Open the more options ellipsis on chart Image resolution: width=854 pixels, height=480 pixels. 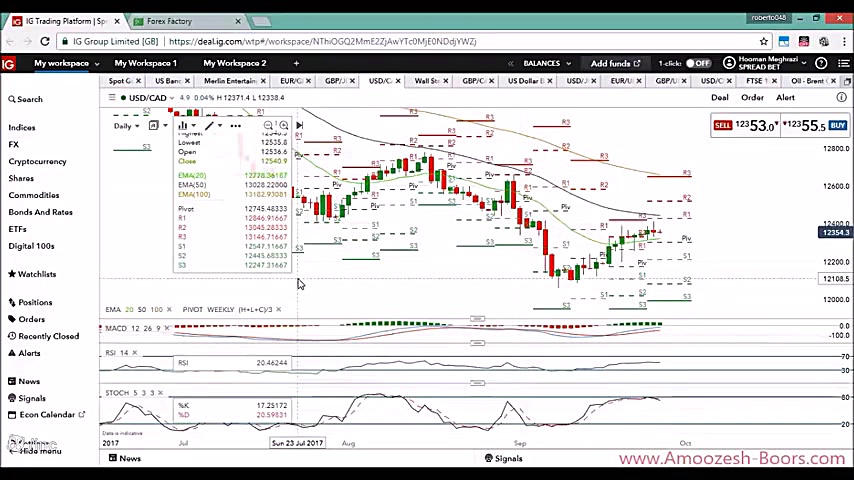(235, 126)
